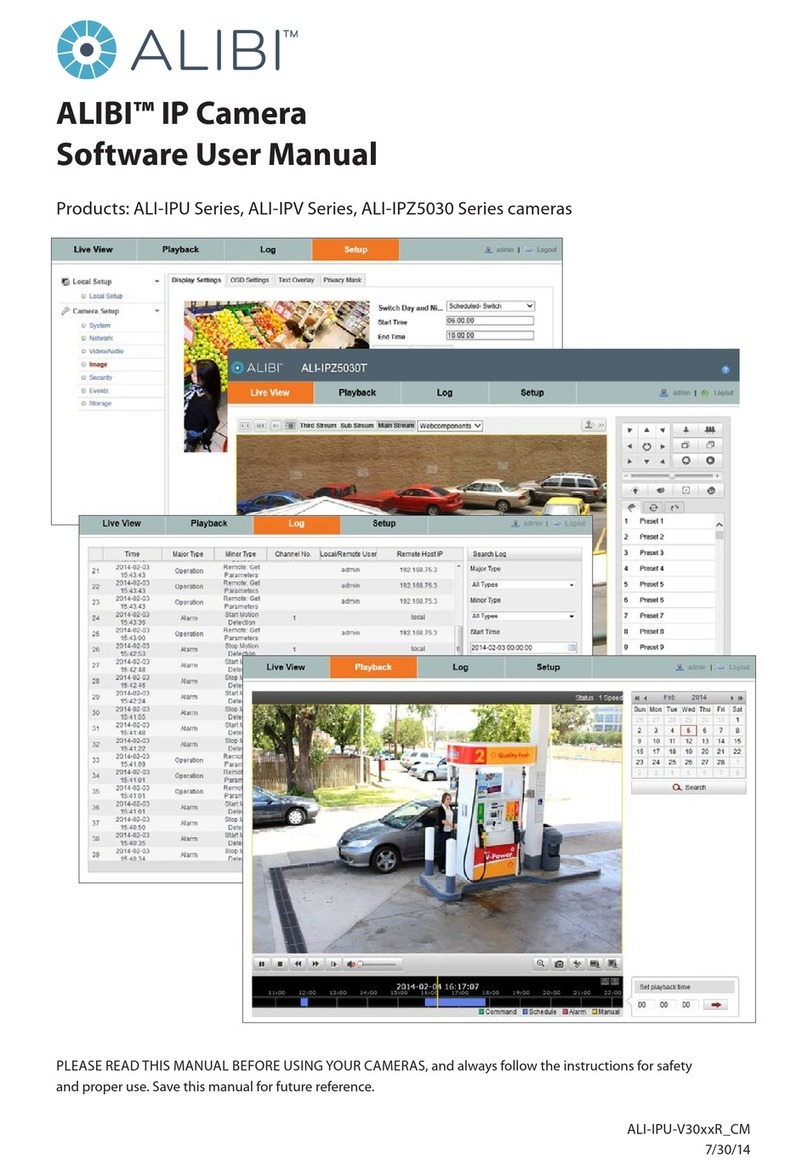Activate the wiper icon in PTZ panel
Image resolution: width=808 pixels, height=1175 pixels.
pos(660,490)
